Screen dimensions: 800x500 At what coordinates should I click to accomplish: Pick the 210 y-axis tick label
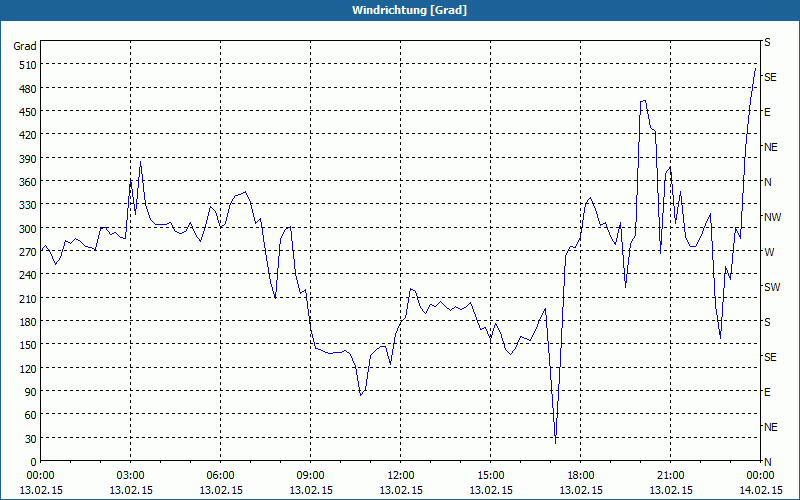click(x=28, y=298)
